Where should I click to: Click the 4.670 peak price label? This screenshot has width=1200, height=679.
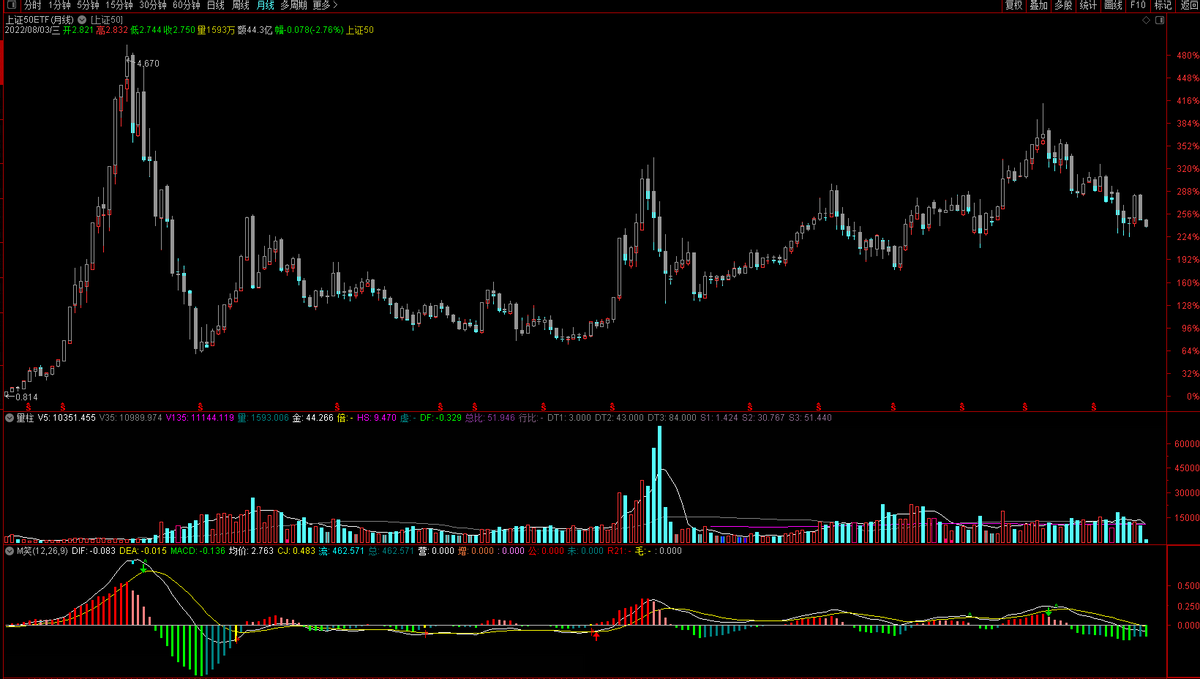click(148, 63)
